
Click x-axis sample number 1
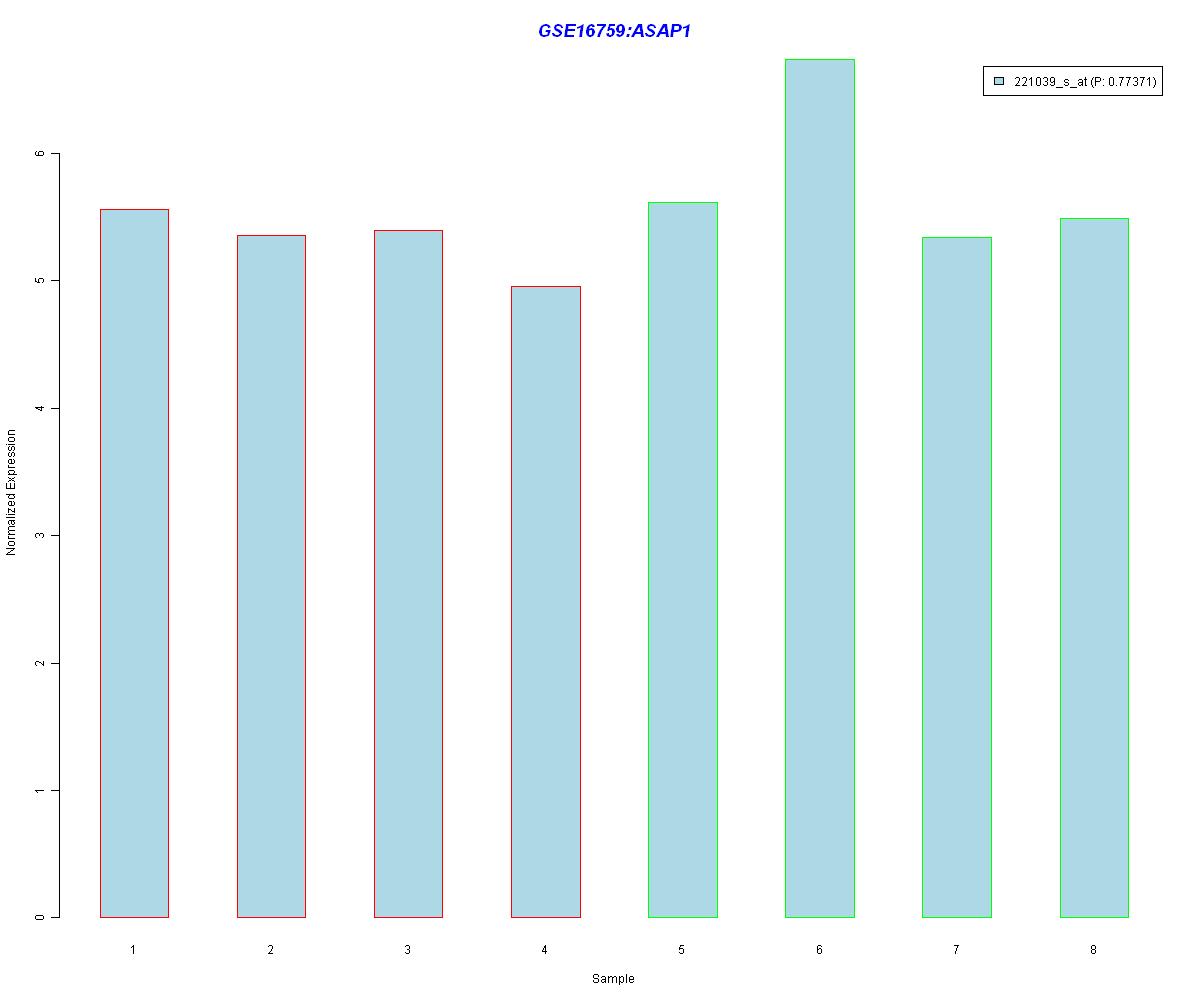pos(133,950)
